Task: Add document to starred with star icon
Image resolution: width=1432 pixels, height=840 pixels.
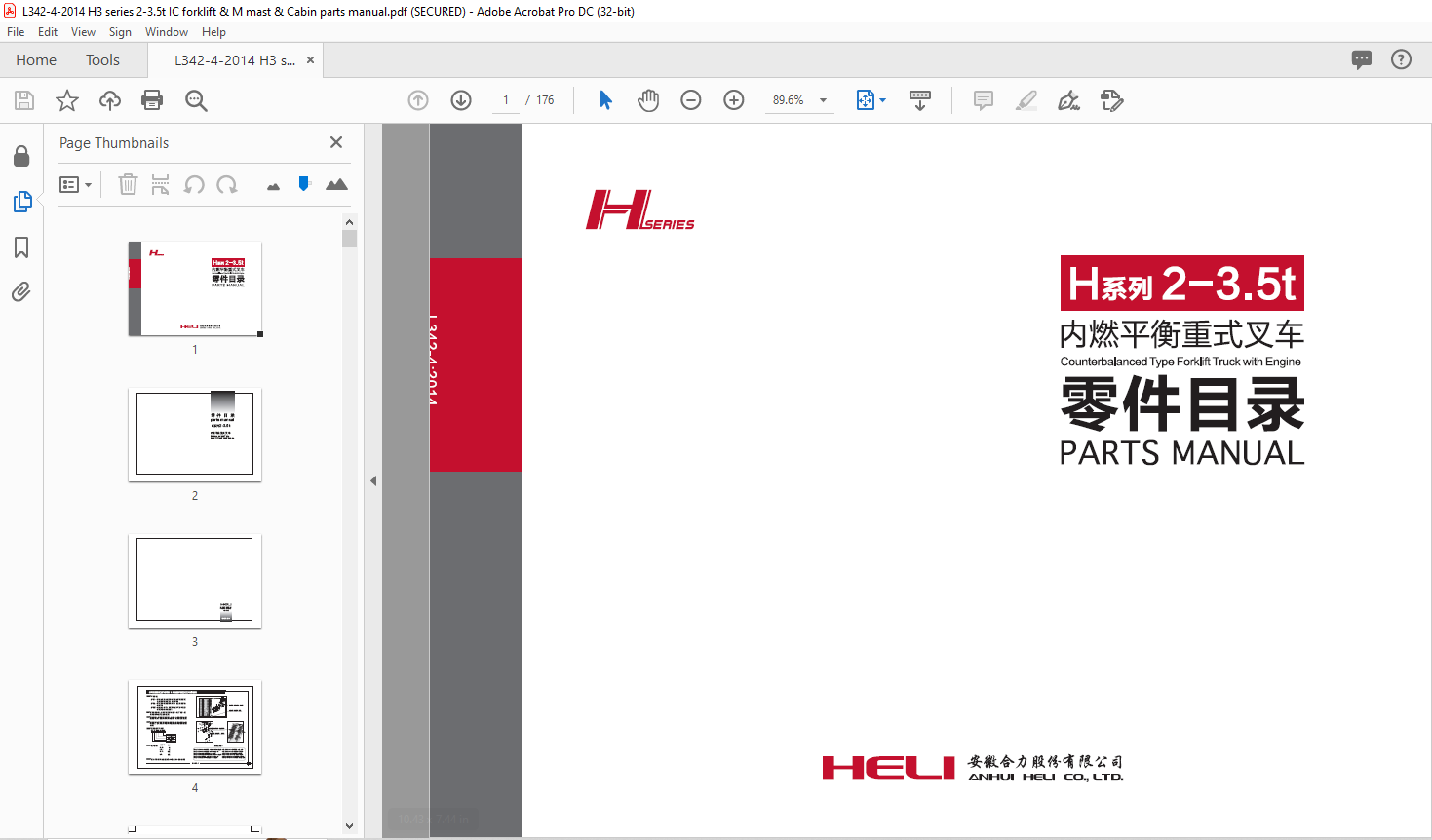Action: tap(67, 100)
